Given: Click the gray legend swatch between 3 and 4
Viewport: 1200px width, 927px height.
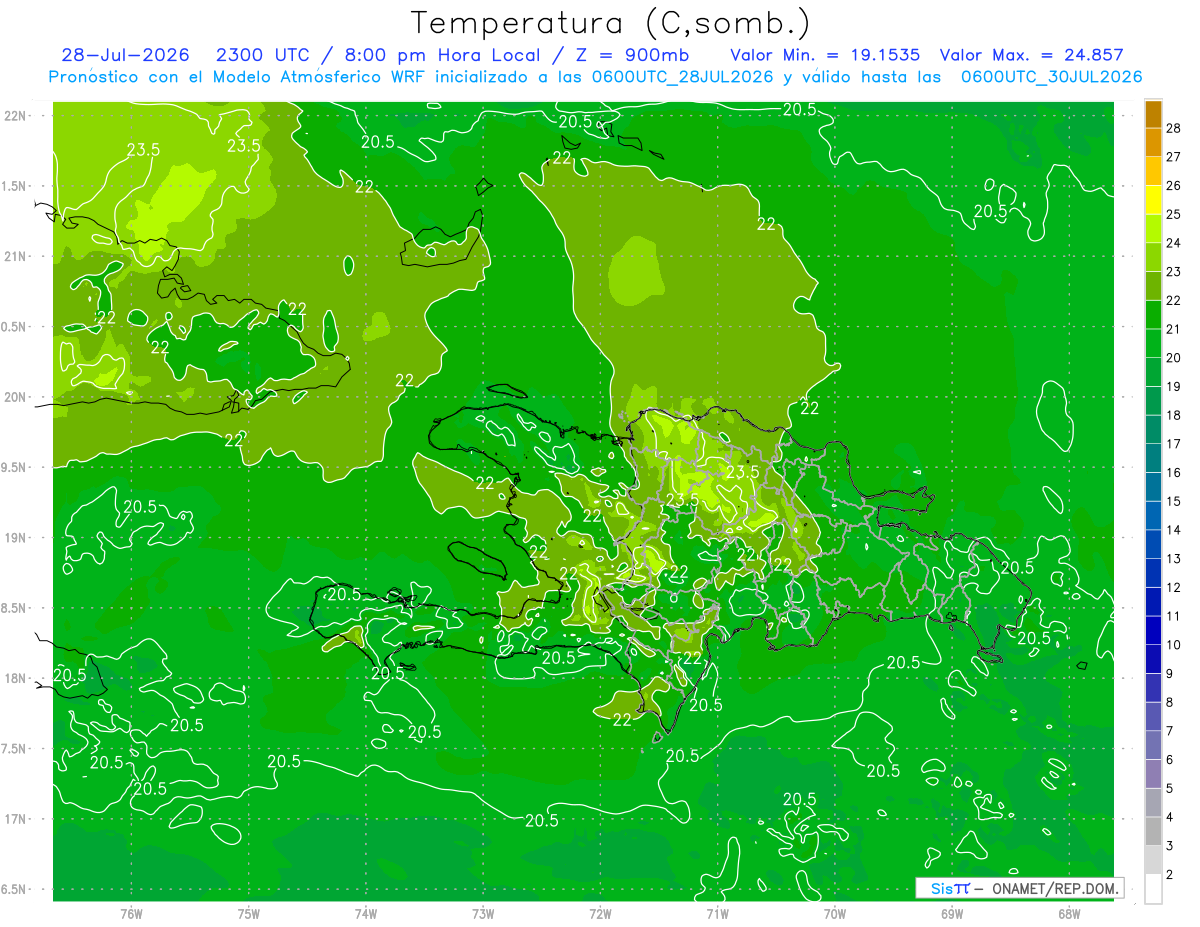Looking at the screenshot, I should (1153, 832).
